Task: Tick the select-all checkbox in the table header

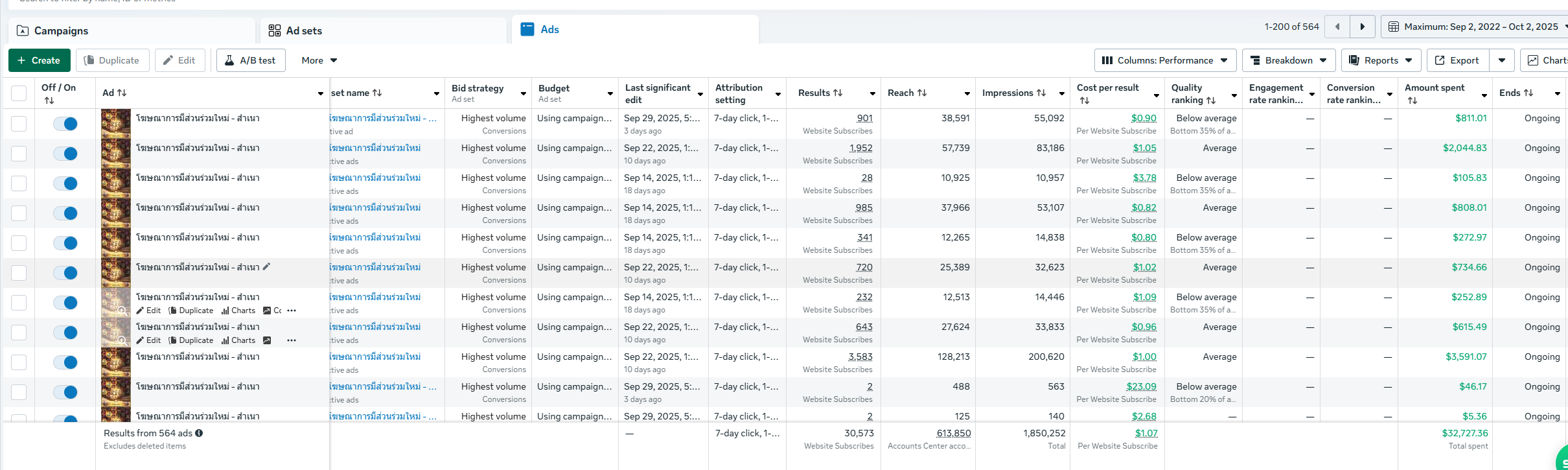Action: tap(19, 93)
